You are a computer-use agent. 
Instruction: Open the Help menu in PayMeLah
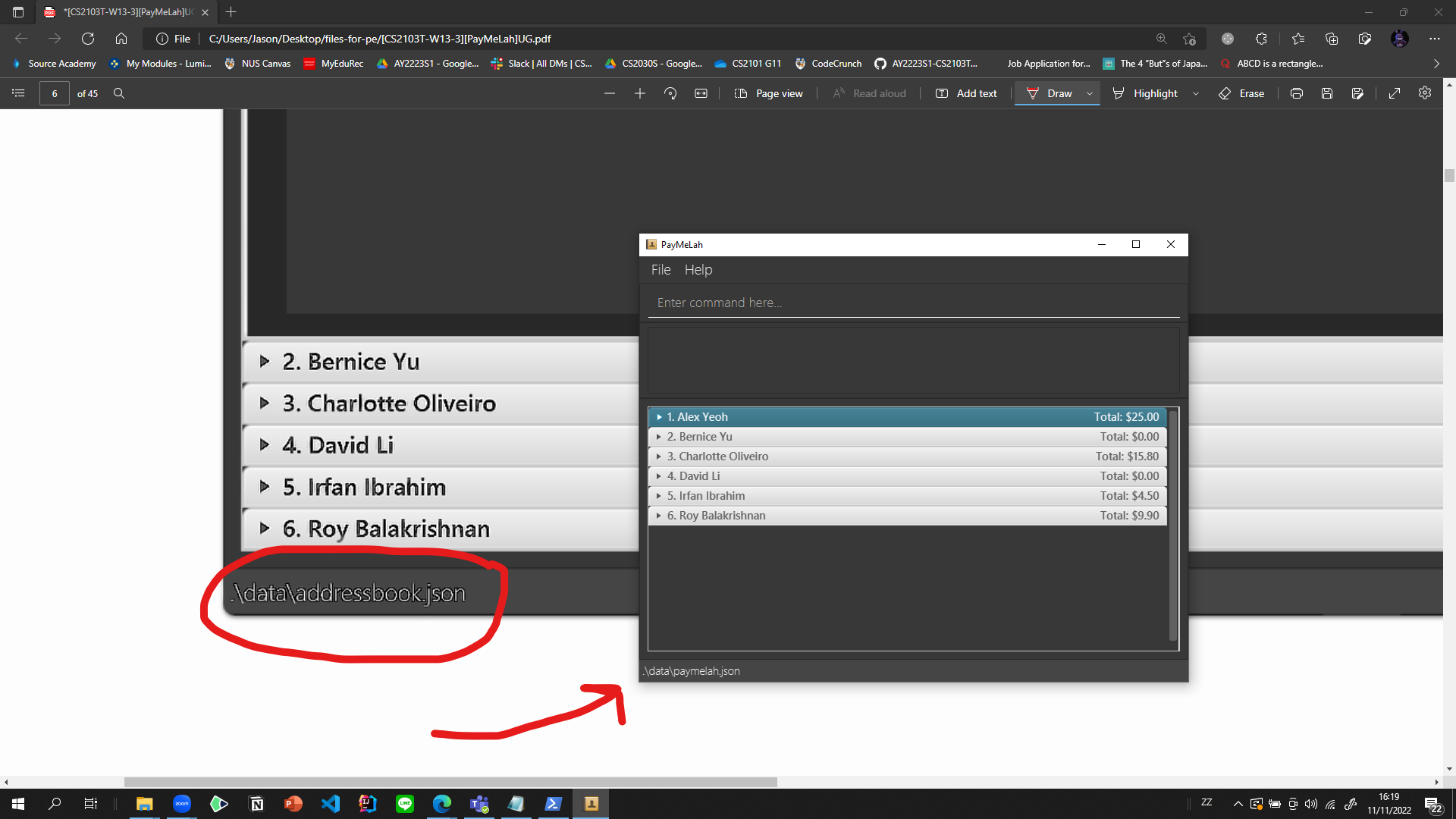pos(698,270)
